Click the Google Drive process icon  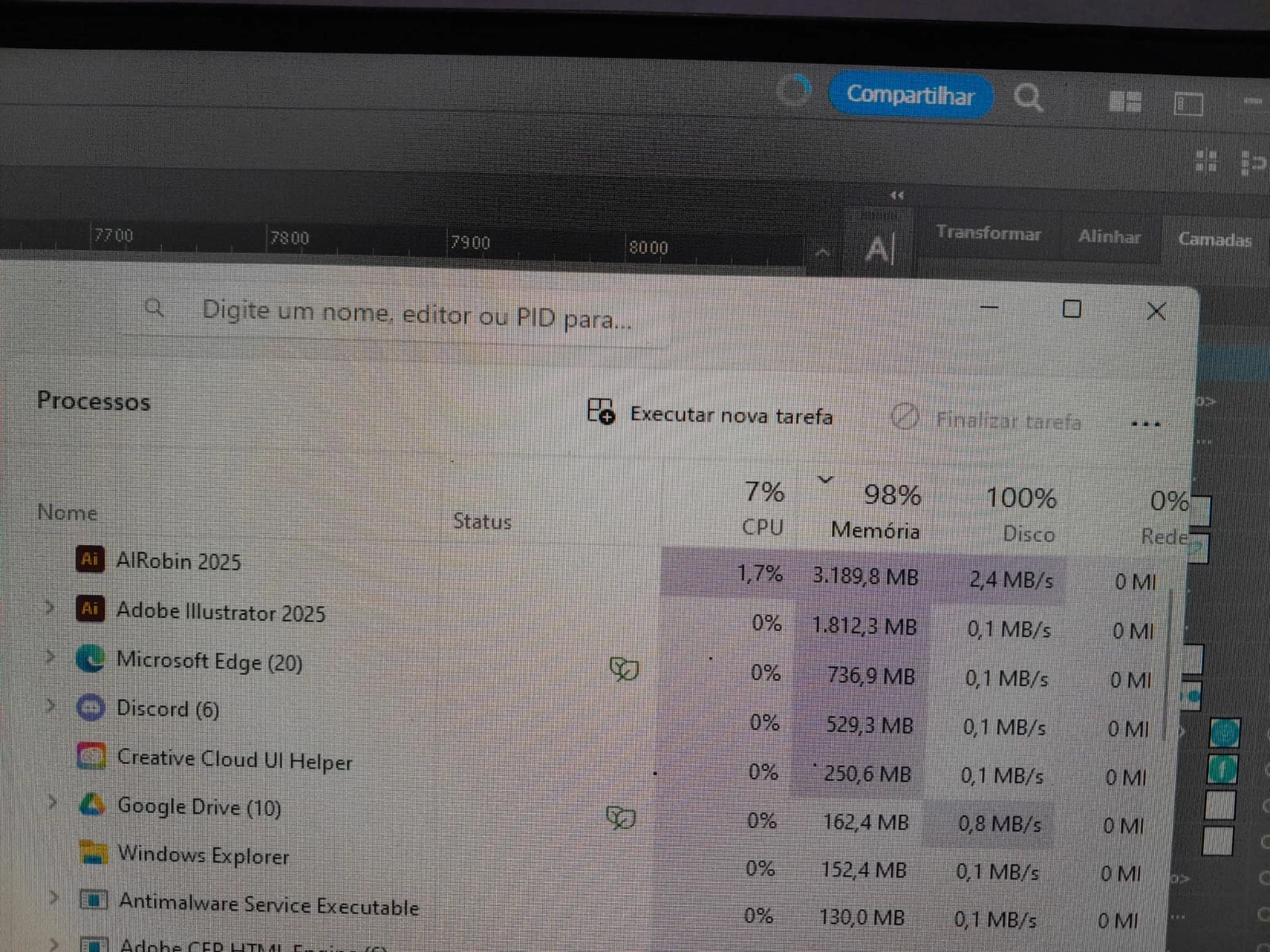coord(93,804)
